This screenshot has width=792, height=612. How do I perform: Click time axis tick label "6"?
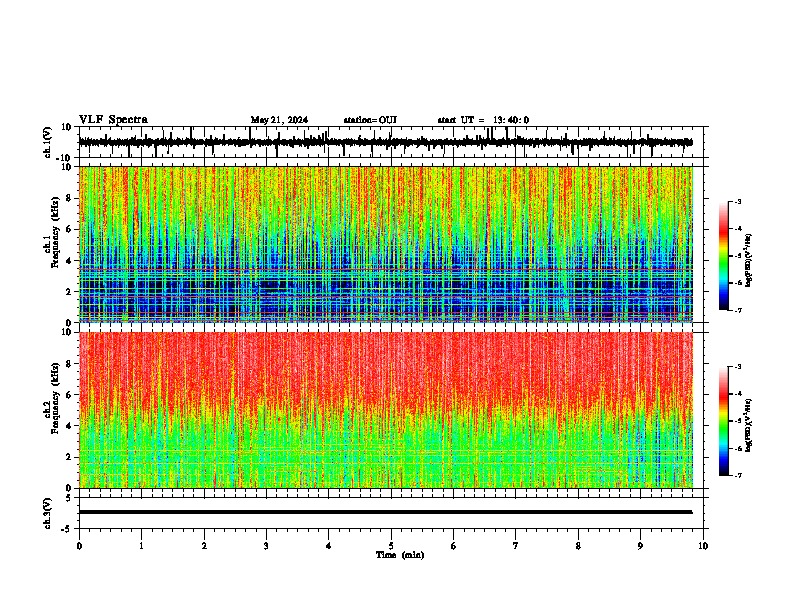(454, 546)
